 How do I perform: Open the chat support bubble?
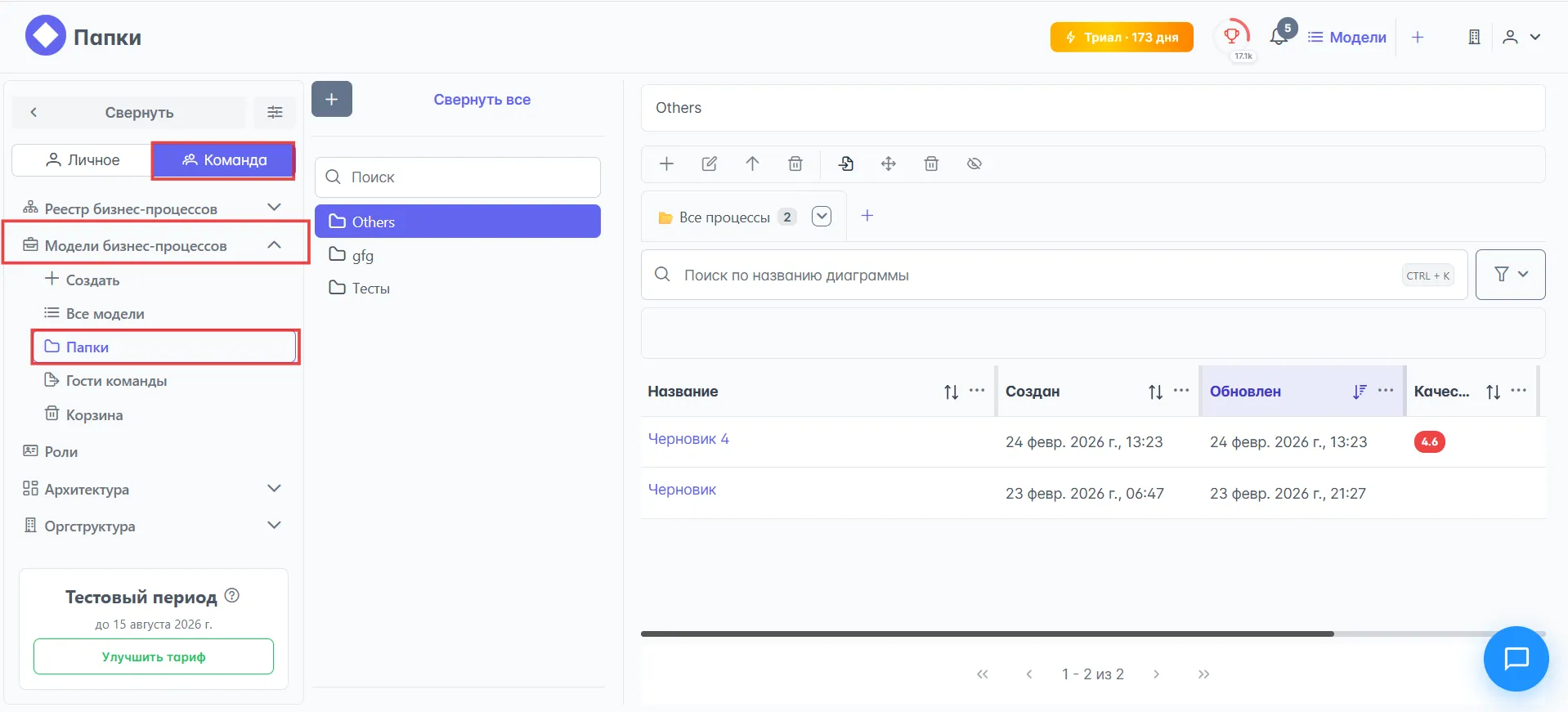pyautogui.click(x=1516, y=658)
